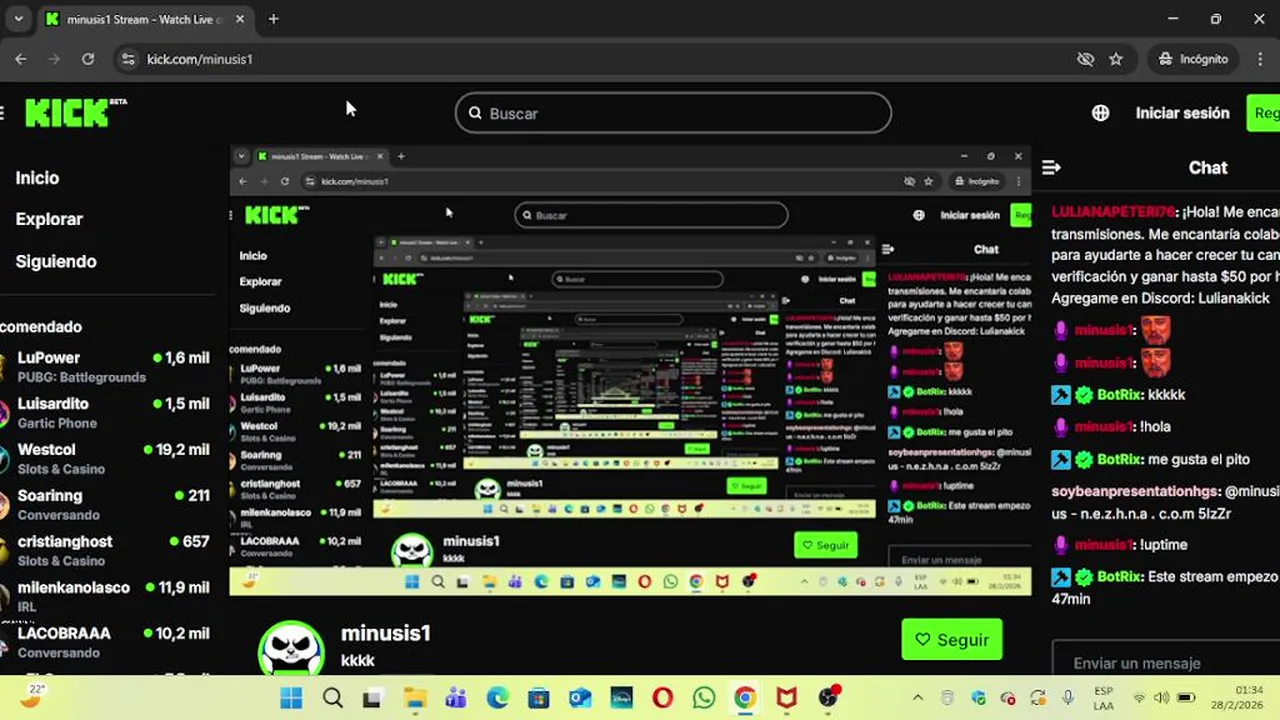1280x720 pixels.
Task: Open Luisardito channel in main recommended list
Action: pyautogui.click(x=105, y=413)
